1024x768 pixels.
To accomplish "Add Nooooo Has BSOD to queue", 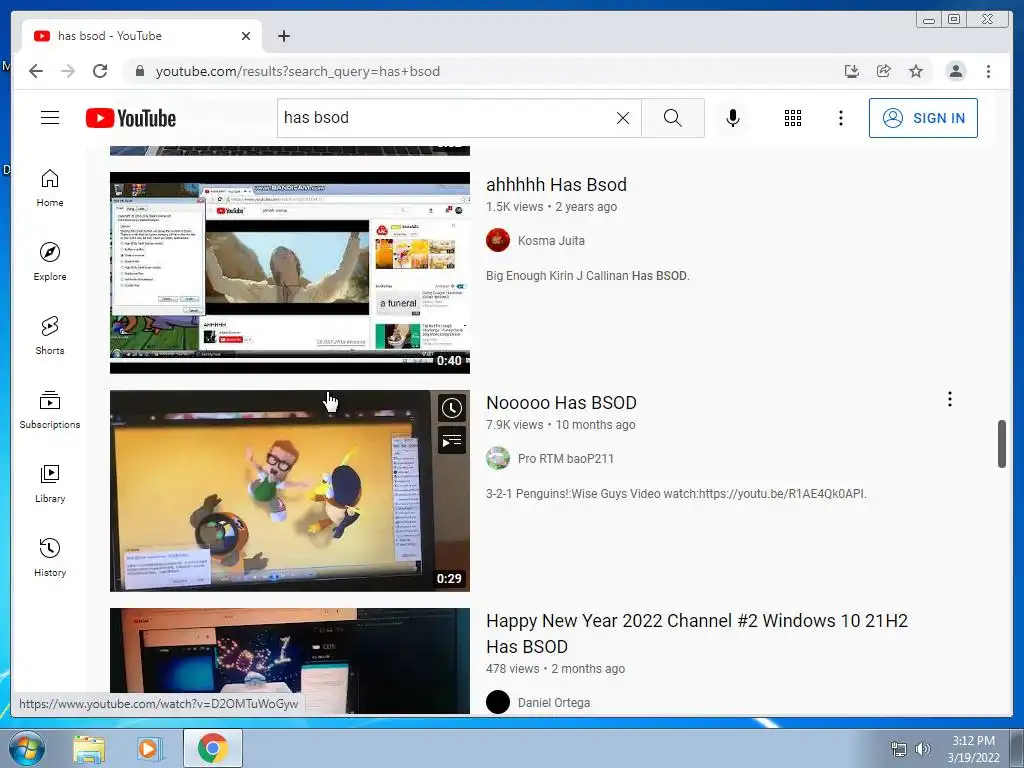I will point(451,441).
